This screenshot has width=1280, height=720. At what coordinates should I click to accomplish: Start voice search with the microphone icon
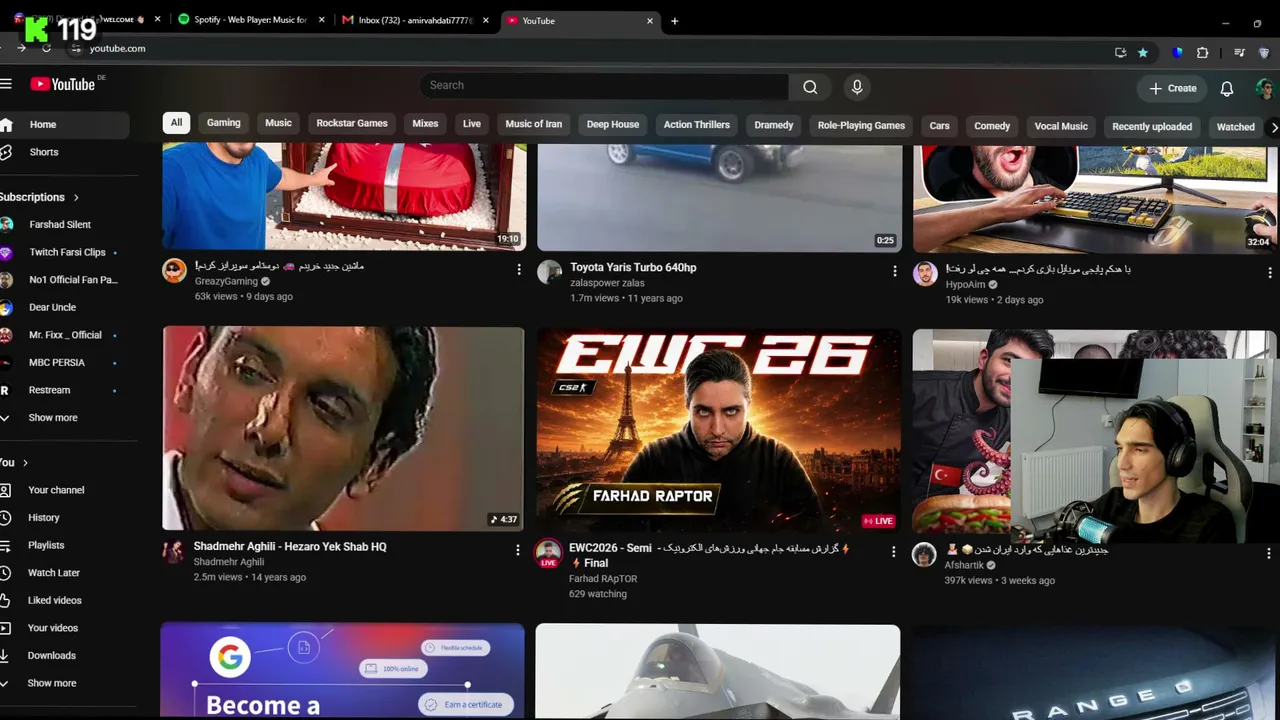coord(857,87)
